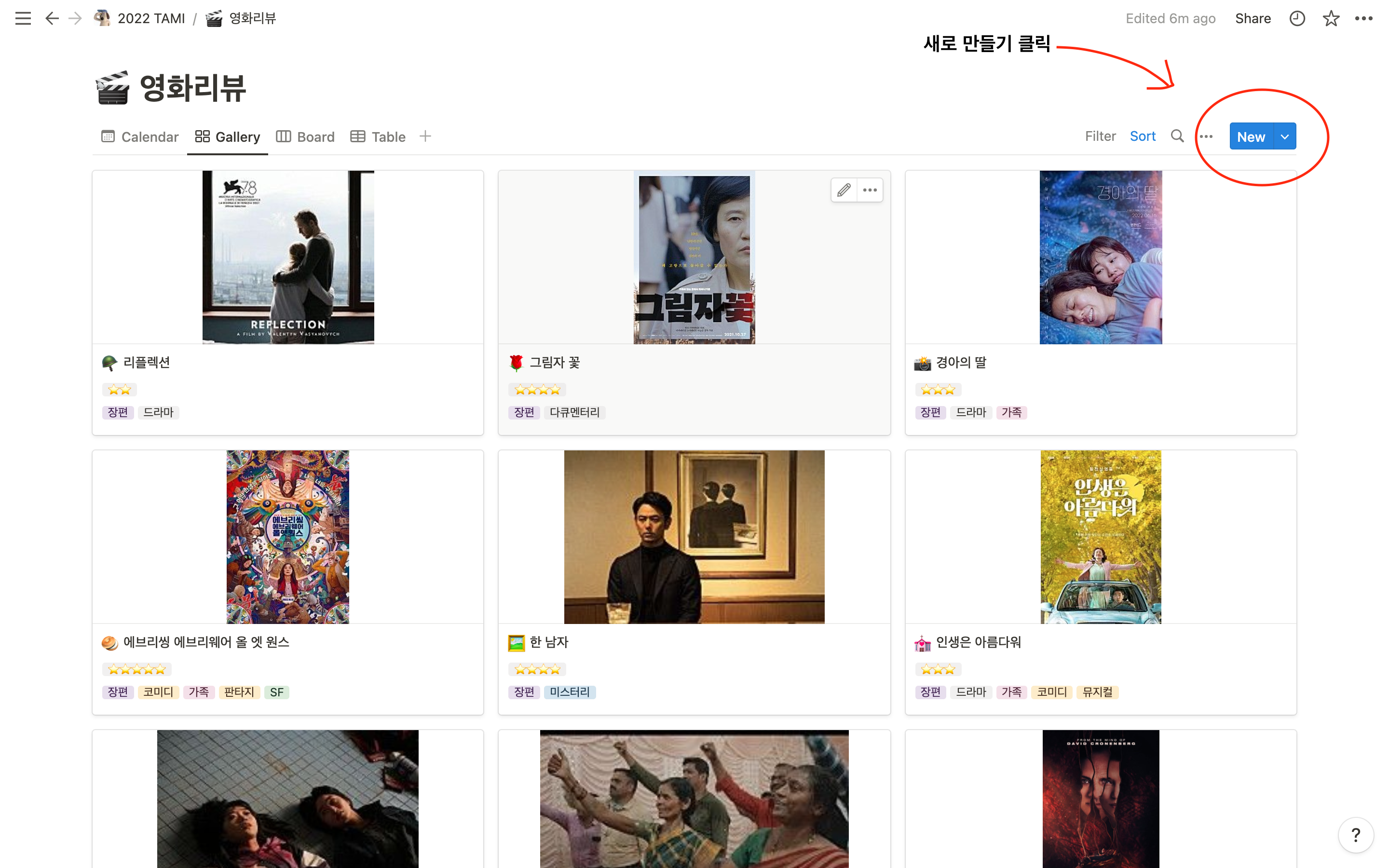Open the 한 남자 still image thumbnail
Image resolution: width=1389 pixels, height=868 pixels.
click(694, 537)
